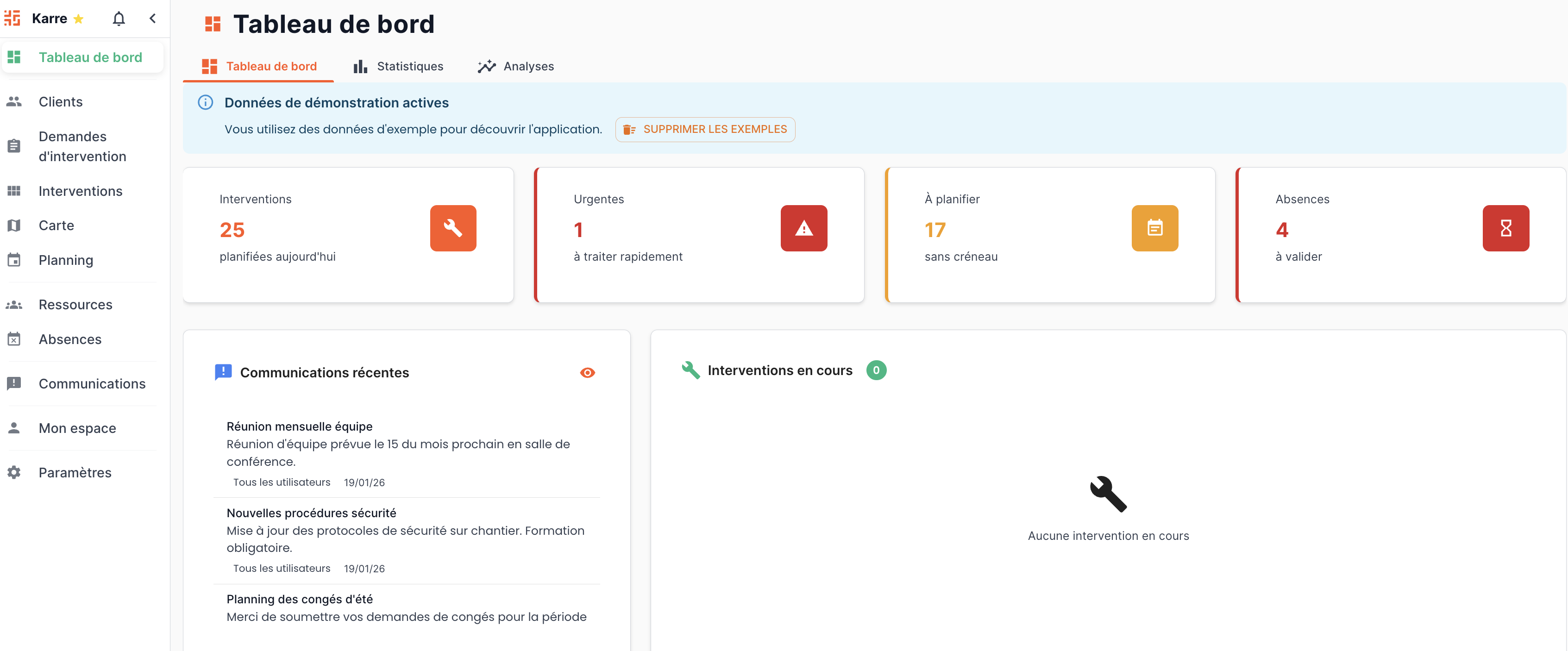
Task: Open the Réunion mensuelle équipe communication
Action: coord(300,426)
